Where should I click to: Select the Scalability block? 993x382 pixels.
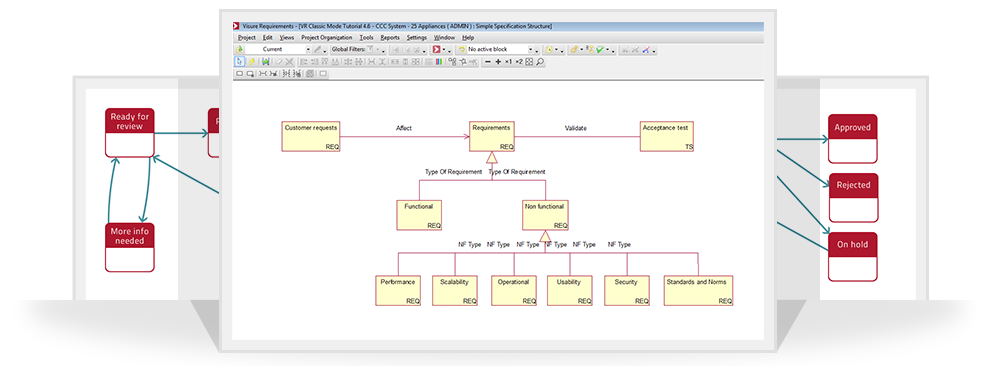455,291
